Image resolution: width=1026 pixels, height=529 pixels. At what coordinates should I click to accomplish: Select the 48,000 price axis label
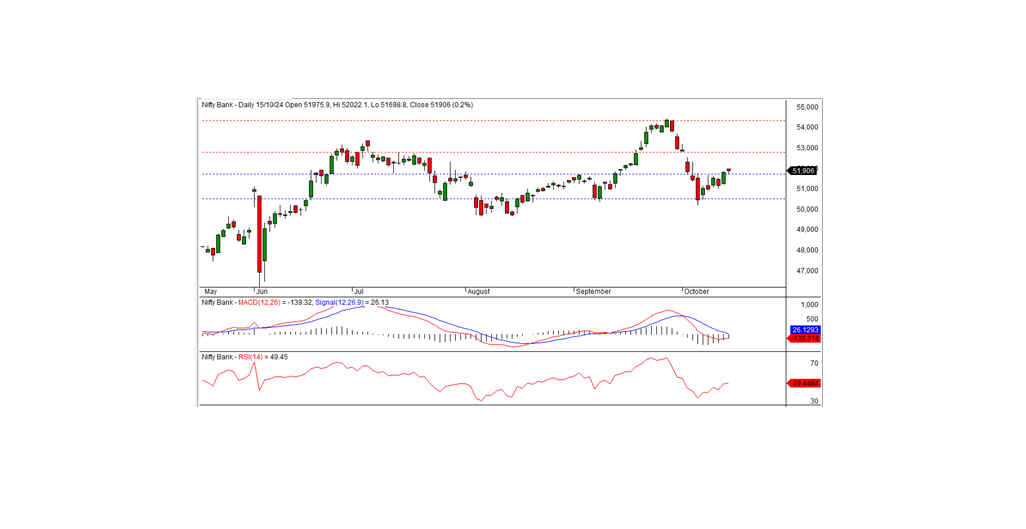click(807, 250)
